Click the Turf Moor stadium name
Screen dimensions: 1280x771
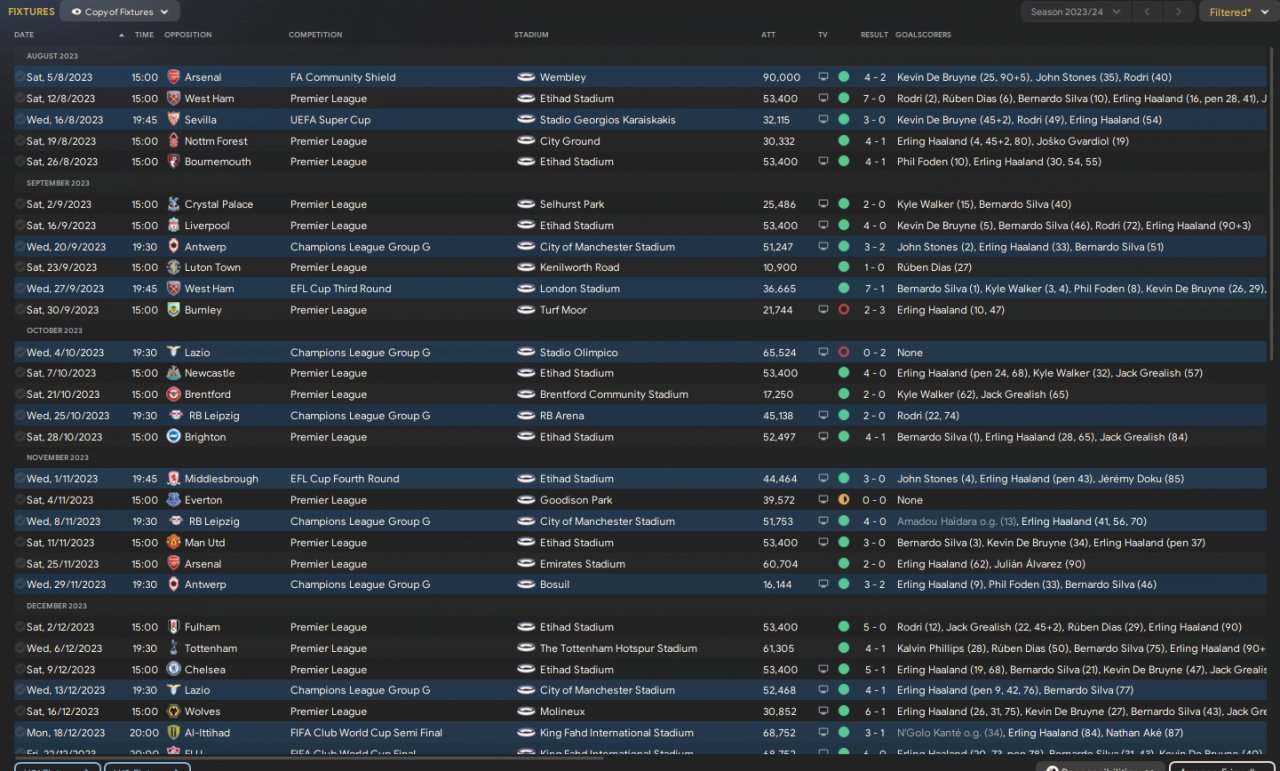563,310
